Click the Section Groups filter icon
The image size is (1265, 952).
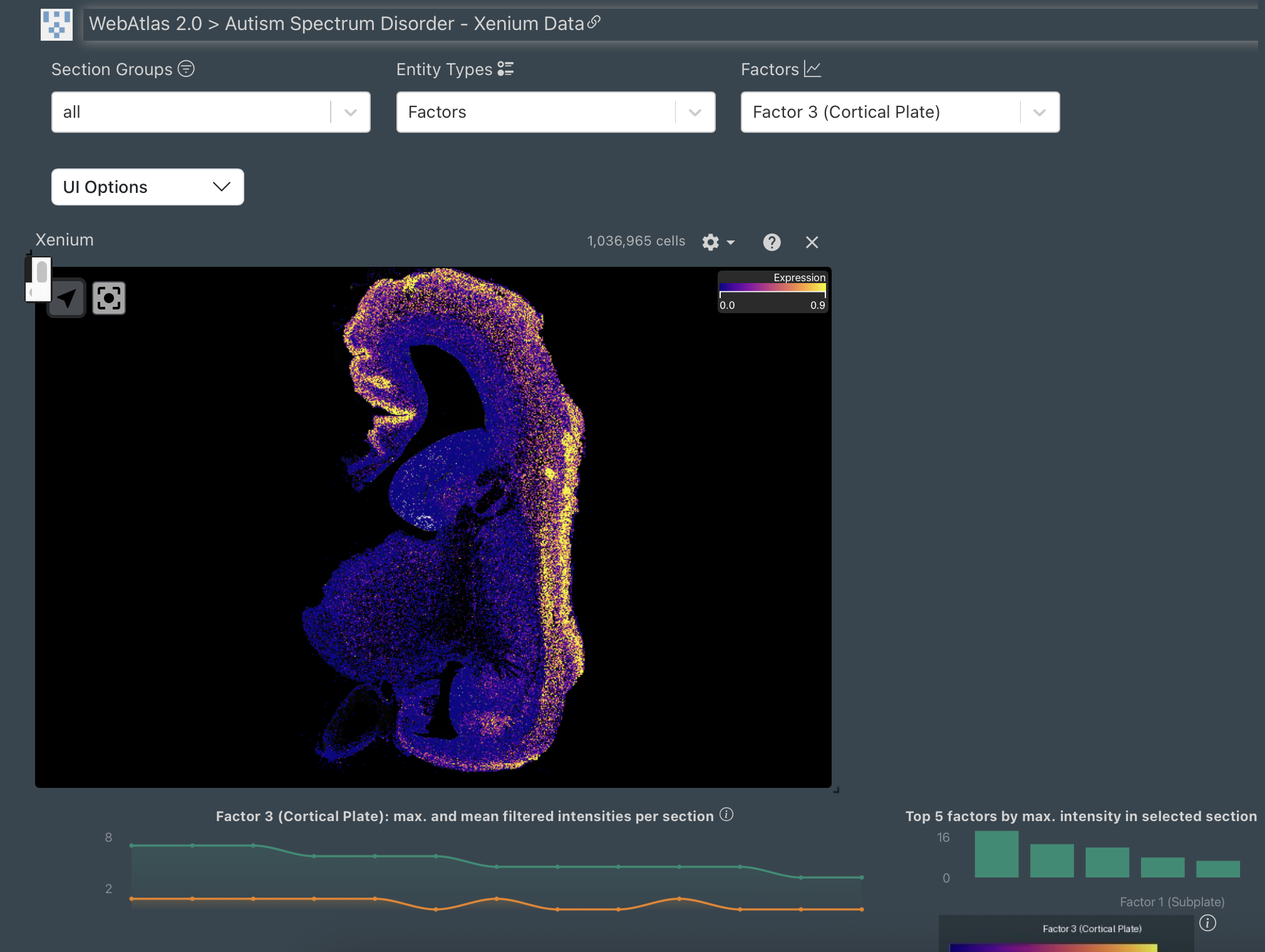pyautogui.click(x=186, y=68)
